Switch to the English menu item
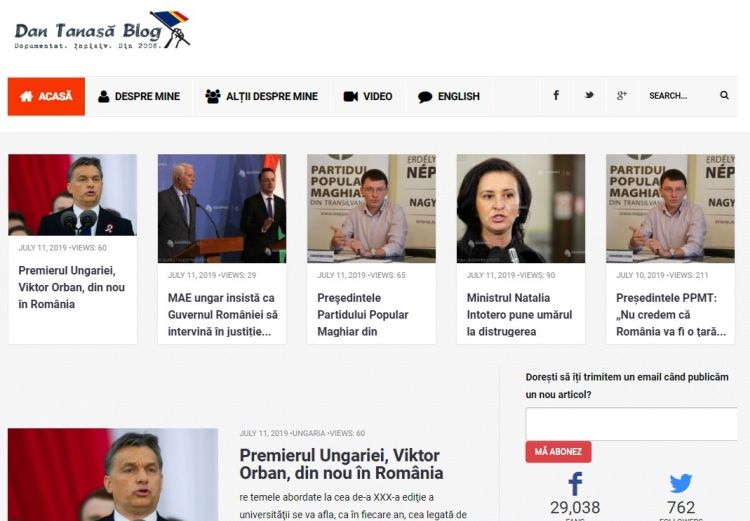Image resolution: width=750 pixels, height=521 pixels. coord(448,96)
